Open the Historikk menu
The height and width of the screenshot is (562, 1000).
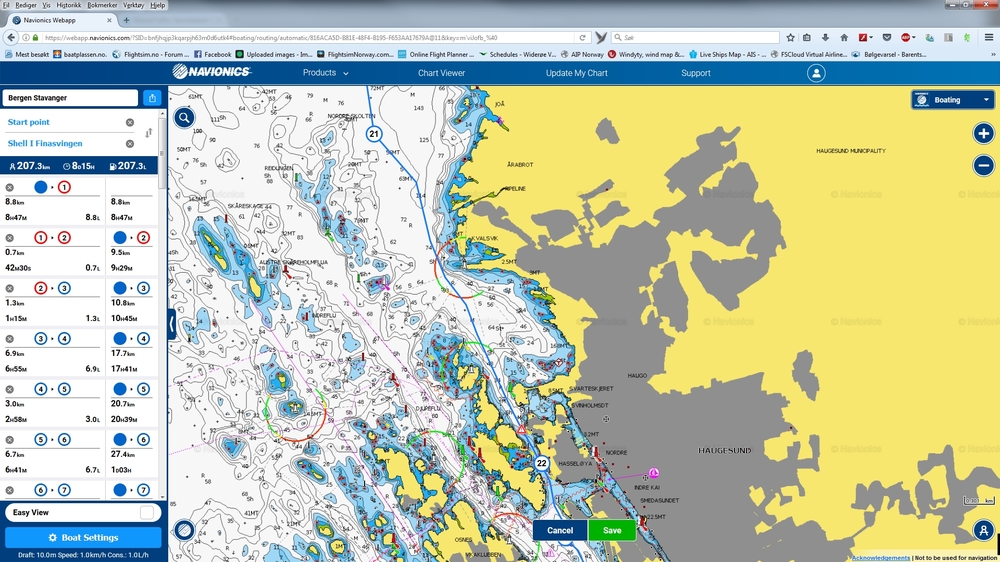68,5
